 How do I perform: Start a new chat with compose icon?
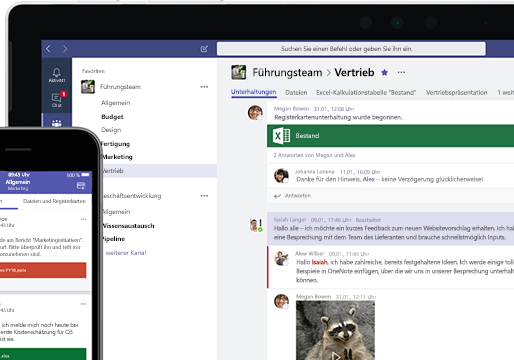(x=204, y=49)
